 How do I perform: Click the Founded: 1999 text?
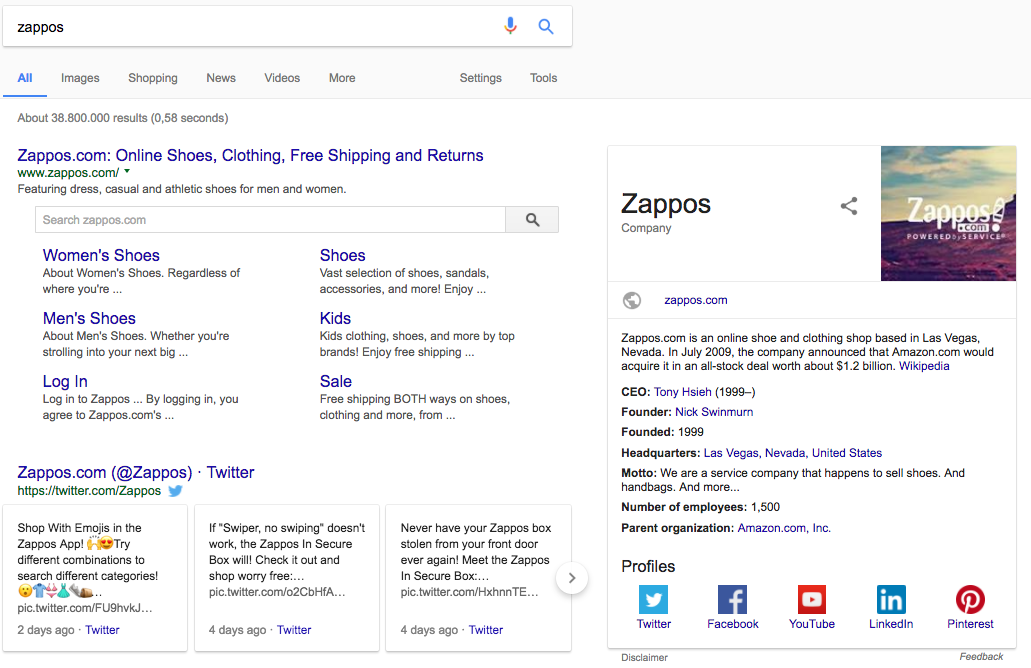coord(662,432)
